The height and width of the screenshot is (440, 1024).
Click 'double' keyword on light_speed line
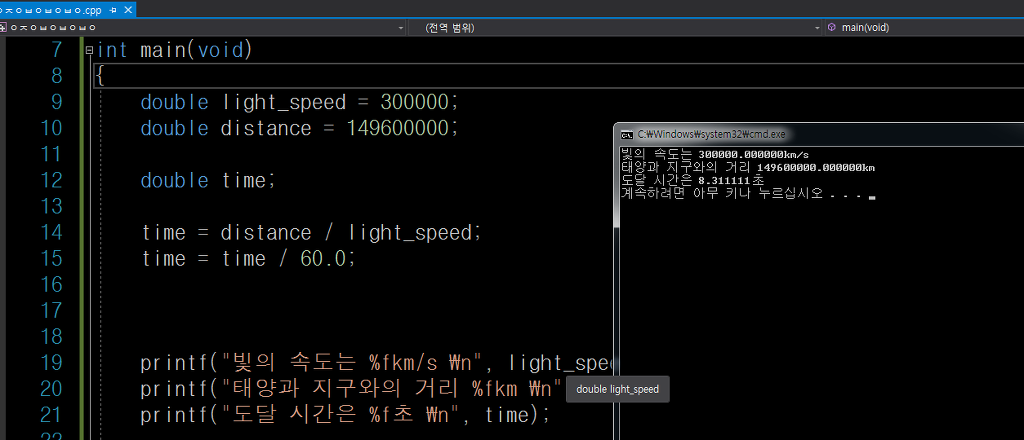coord(174,102)
